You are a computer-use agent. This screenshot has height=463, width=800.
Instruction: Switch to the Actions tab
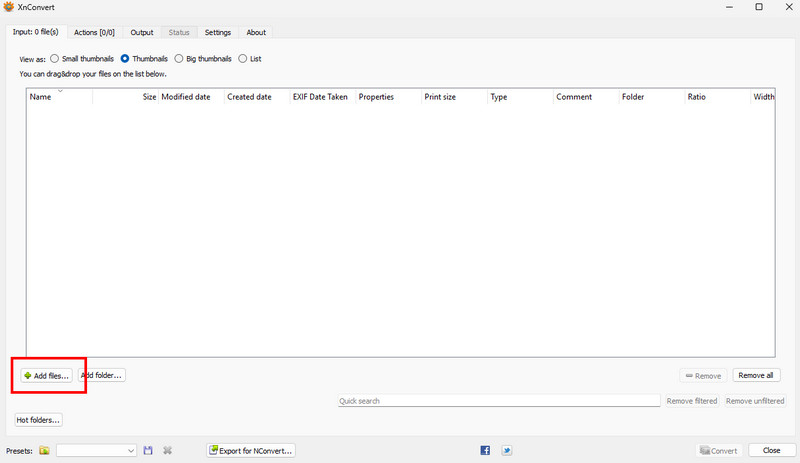tap(94, 32)
